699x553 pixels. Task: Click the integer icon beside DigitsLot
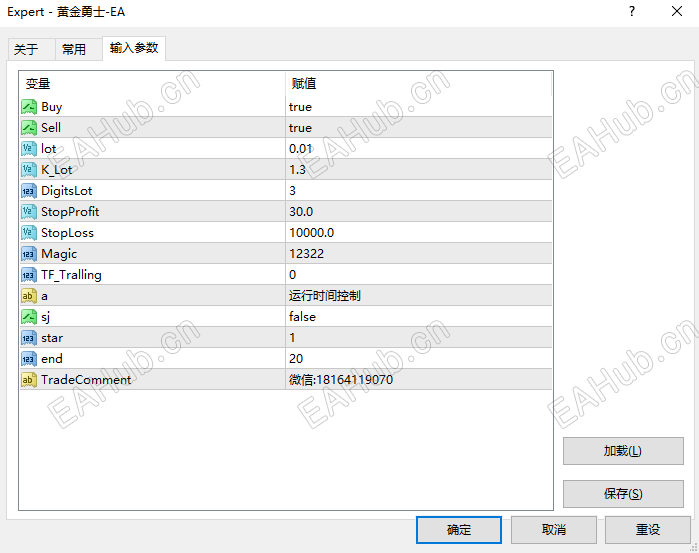pos(29,191)
